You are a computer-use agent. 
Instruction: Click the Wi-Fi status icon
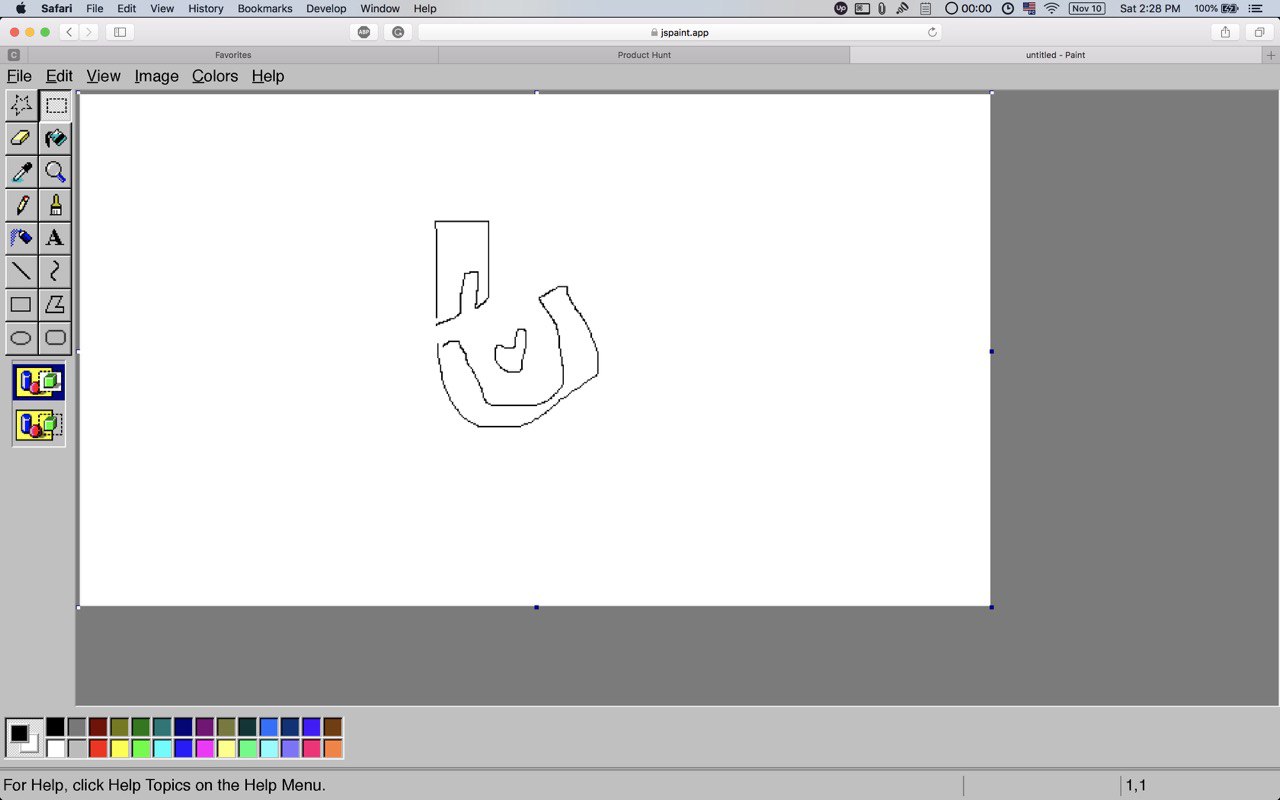1052,8
